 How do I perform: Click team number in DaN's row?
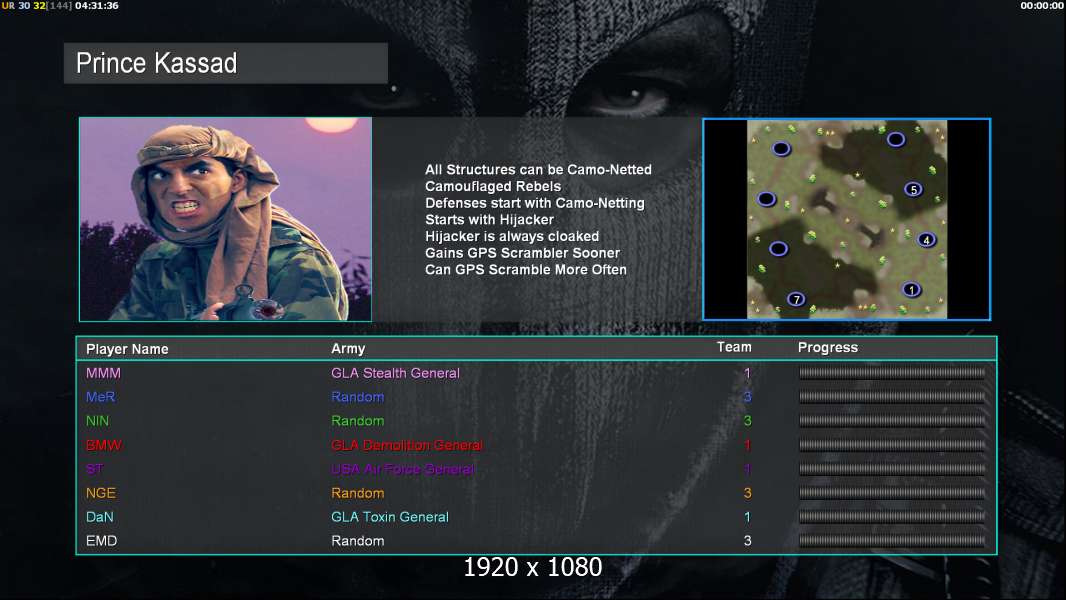(747, 517)
